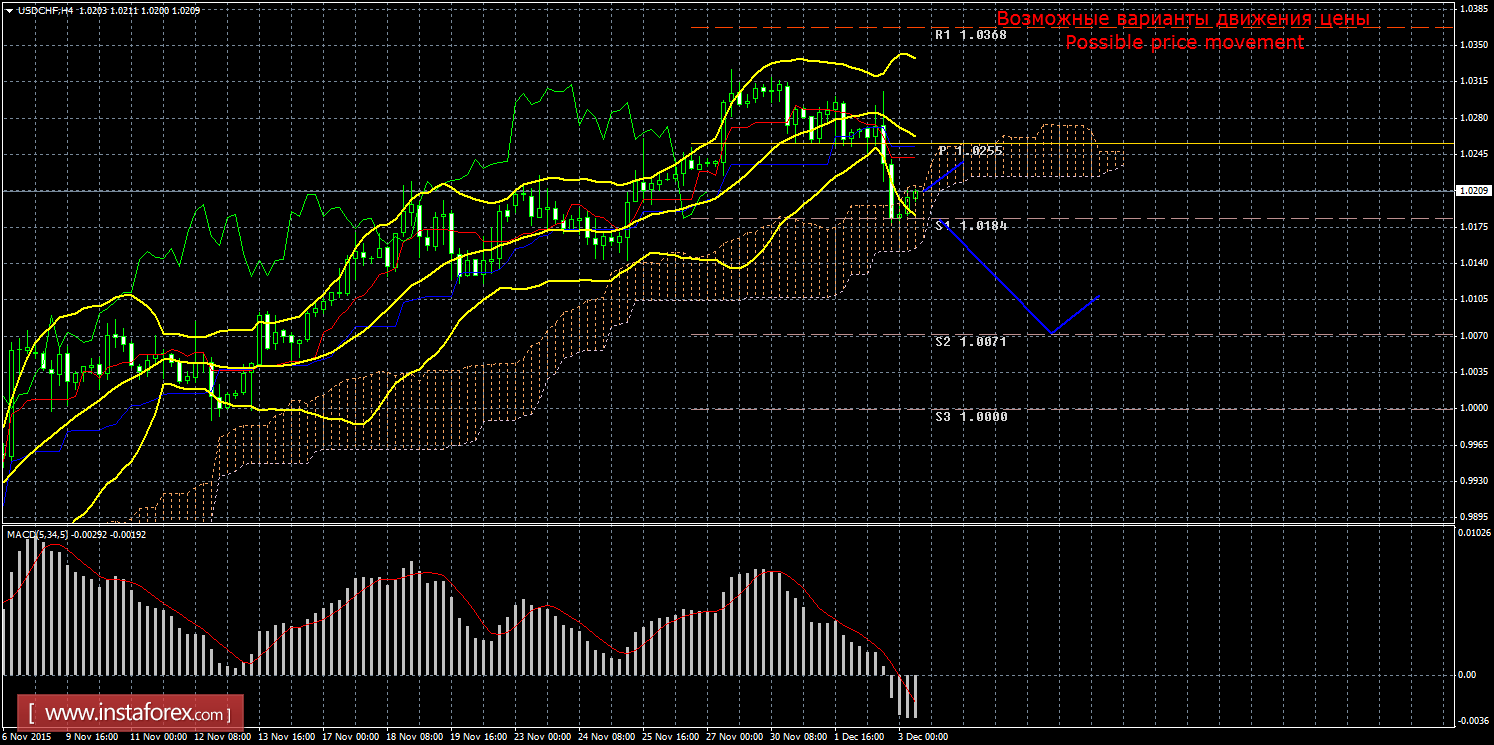Screen dimensions: 1494x745
Task: Click the 0.00 MACD scale value
Action: [x=1467, y=675]
